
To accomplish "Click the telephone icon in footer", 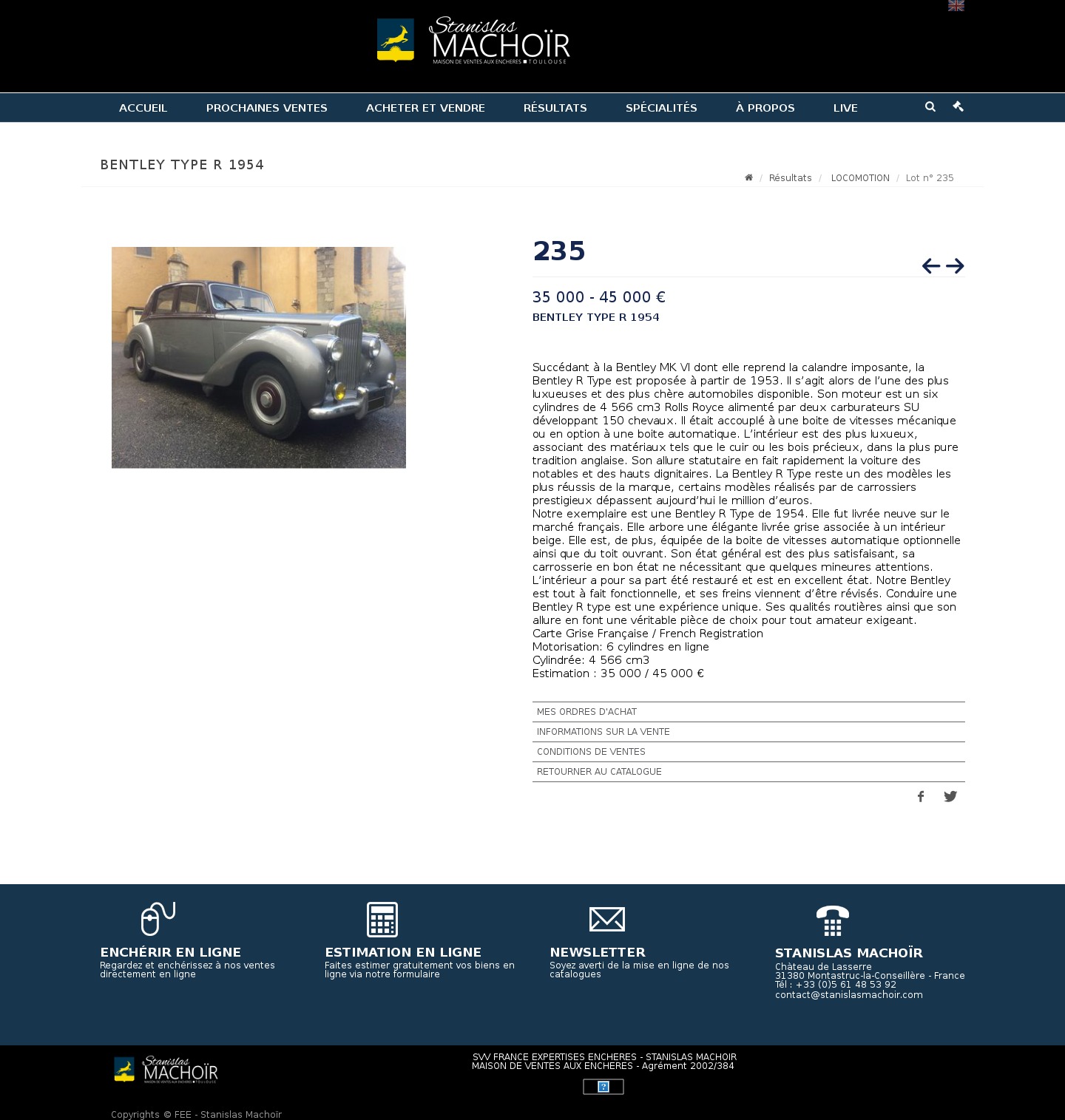I will tap(833, 920).
